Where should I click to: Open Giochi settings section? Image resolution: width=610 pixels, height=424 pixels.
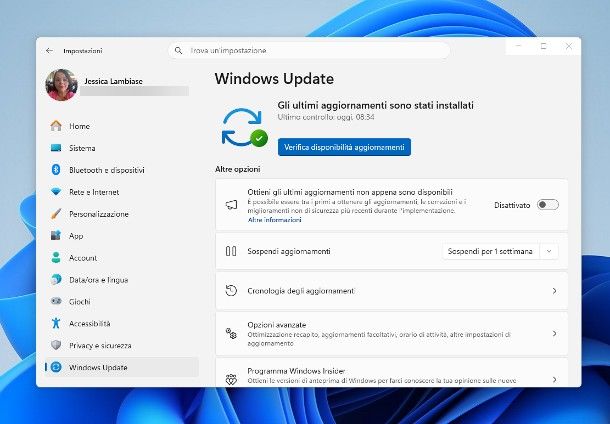pyautogui.click(x=121, y=301)
